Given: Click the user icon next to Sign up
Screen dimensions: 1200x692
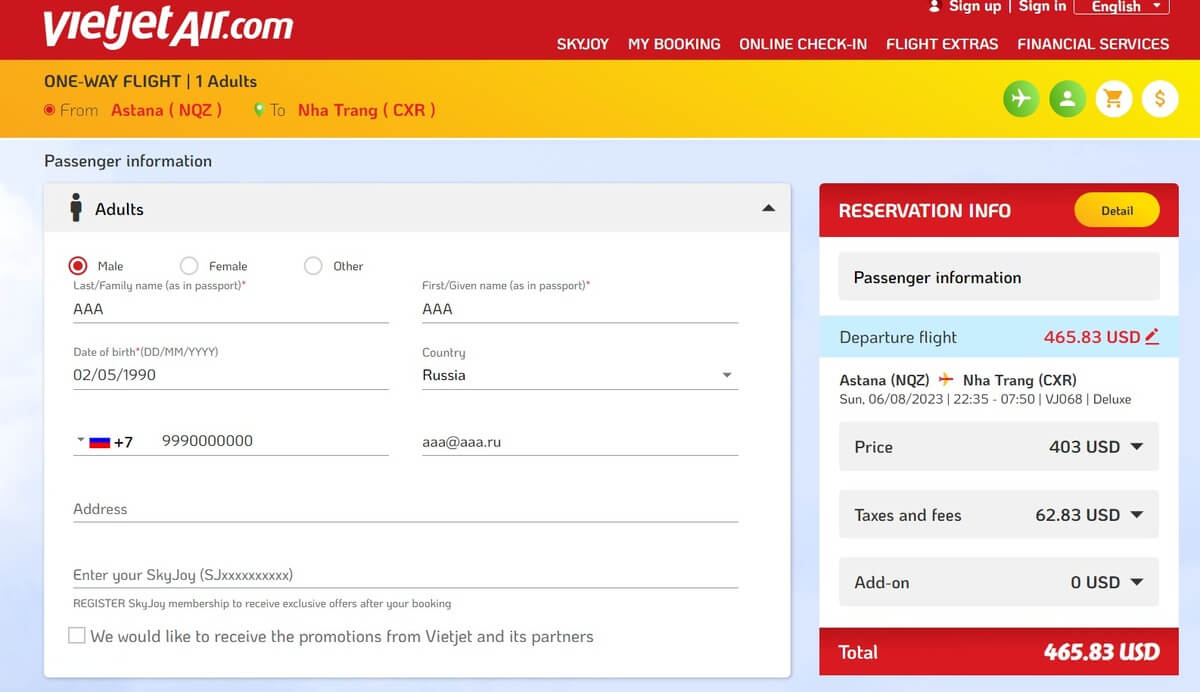Looking at the screenshot, I should pos(935,6).
